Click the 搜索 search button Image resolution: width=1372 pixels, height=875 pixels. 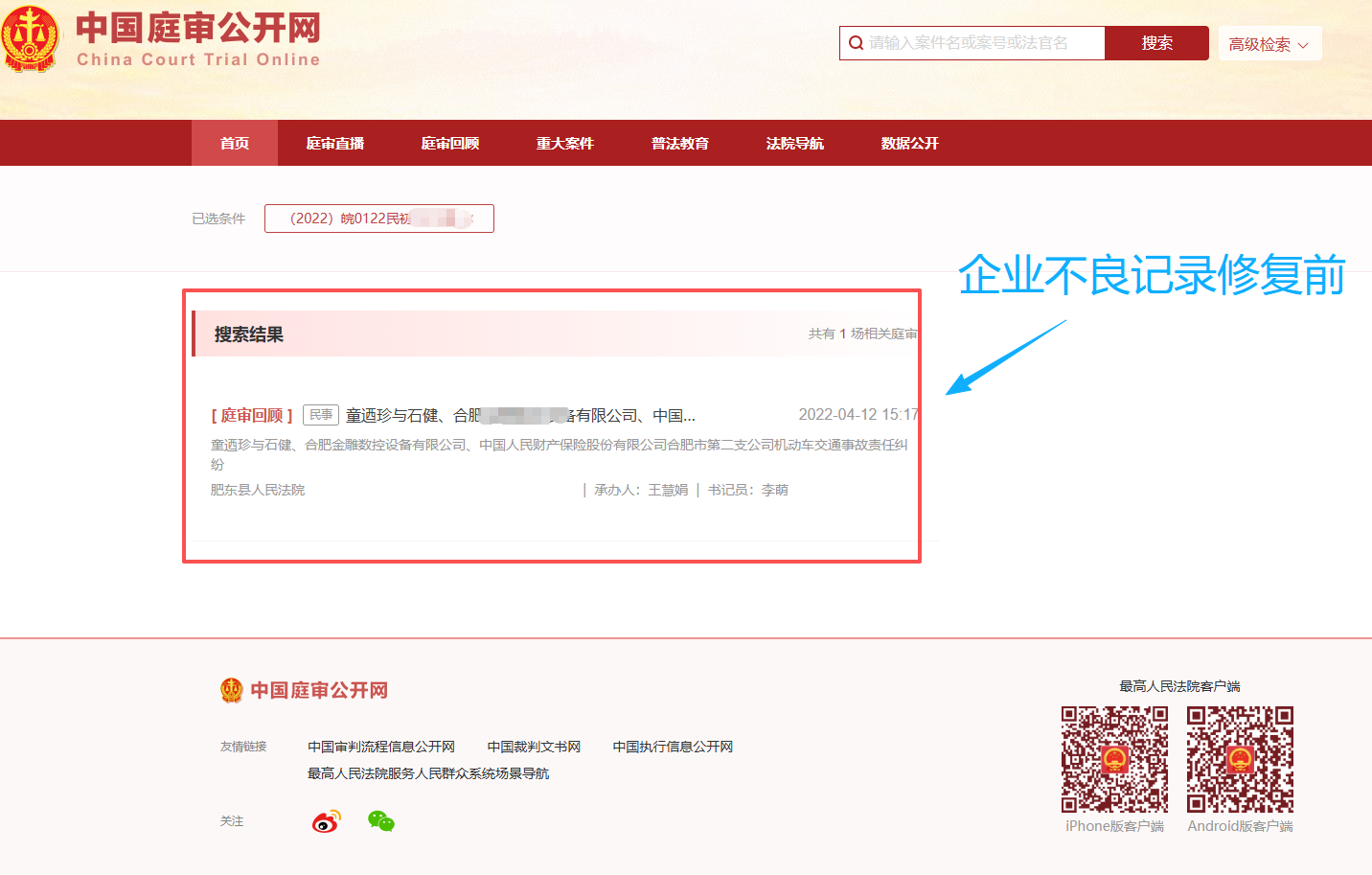[1156, 43]
